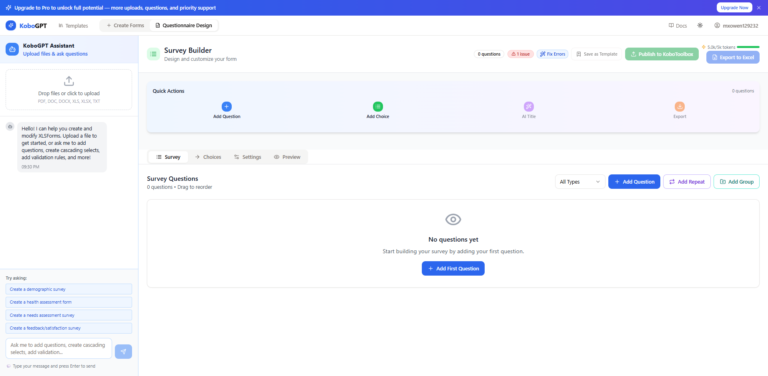Click the file drop upload area
The height and width of the screenshot is (376, 768).
(69, 90)
